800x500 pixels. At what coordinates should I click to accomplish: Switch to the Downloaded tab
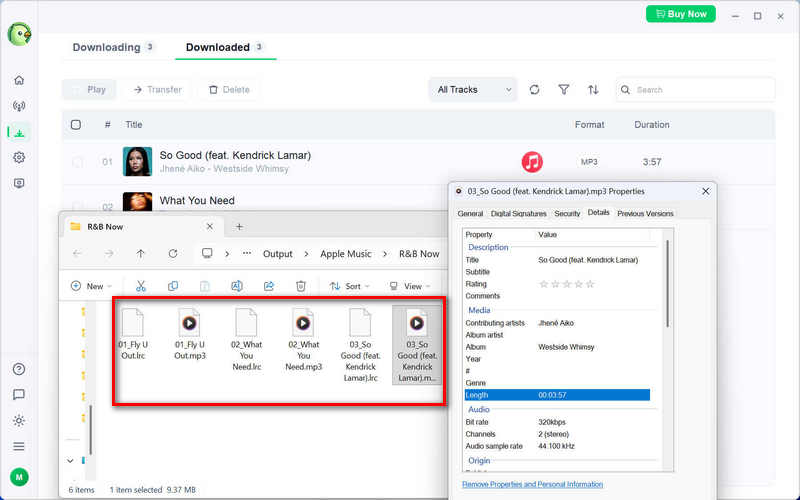click(224, 47)
